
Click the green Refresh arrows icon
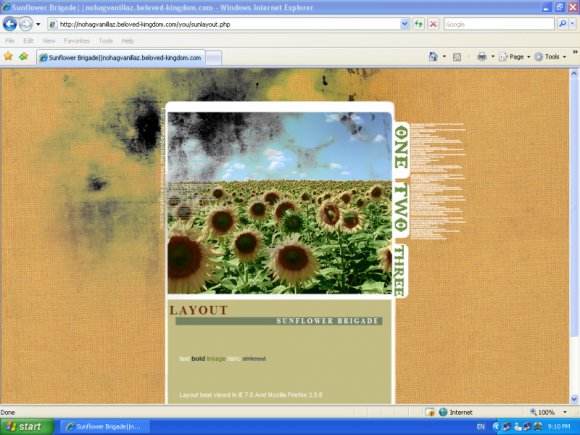[x=419, y=24]
